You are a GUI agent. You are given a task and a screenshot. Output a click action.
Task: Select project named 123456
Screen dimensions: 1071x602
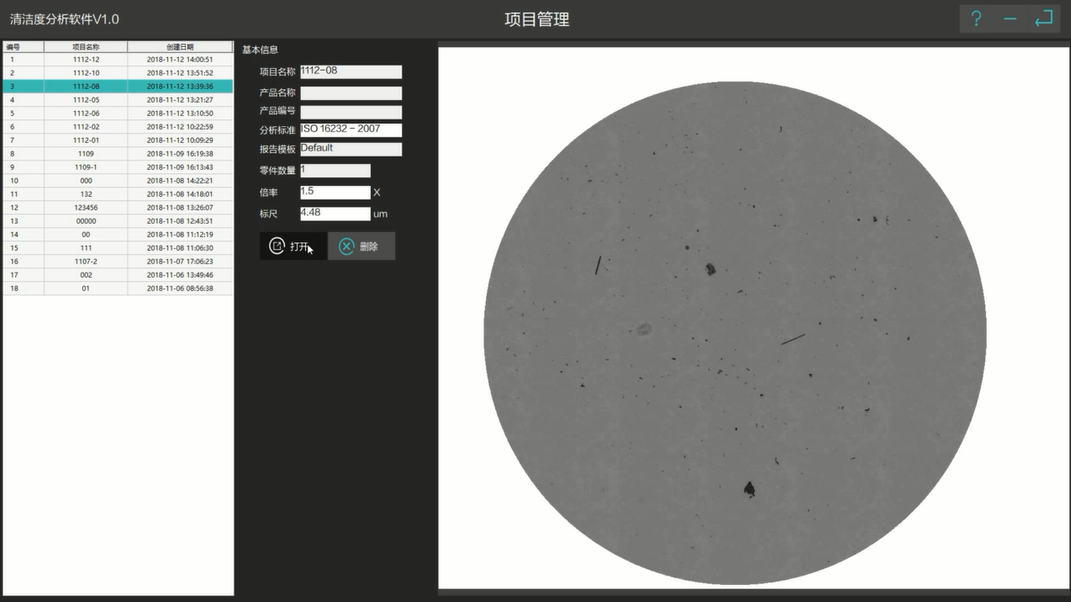(86, 207)
